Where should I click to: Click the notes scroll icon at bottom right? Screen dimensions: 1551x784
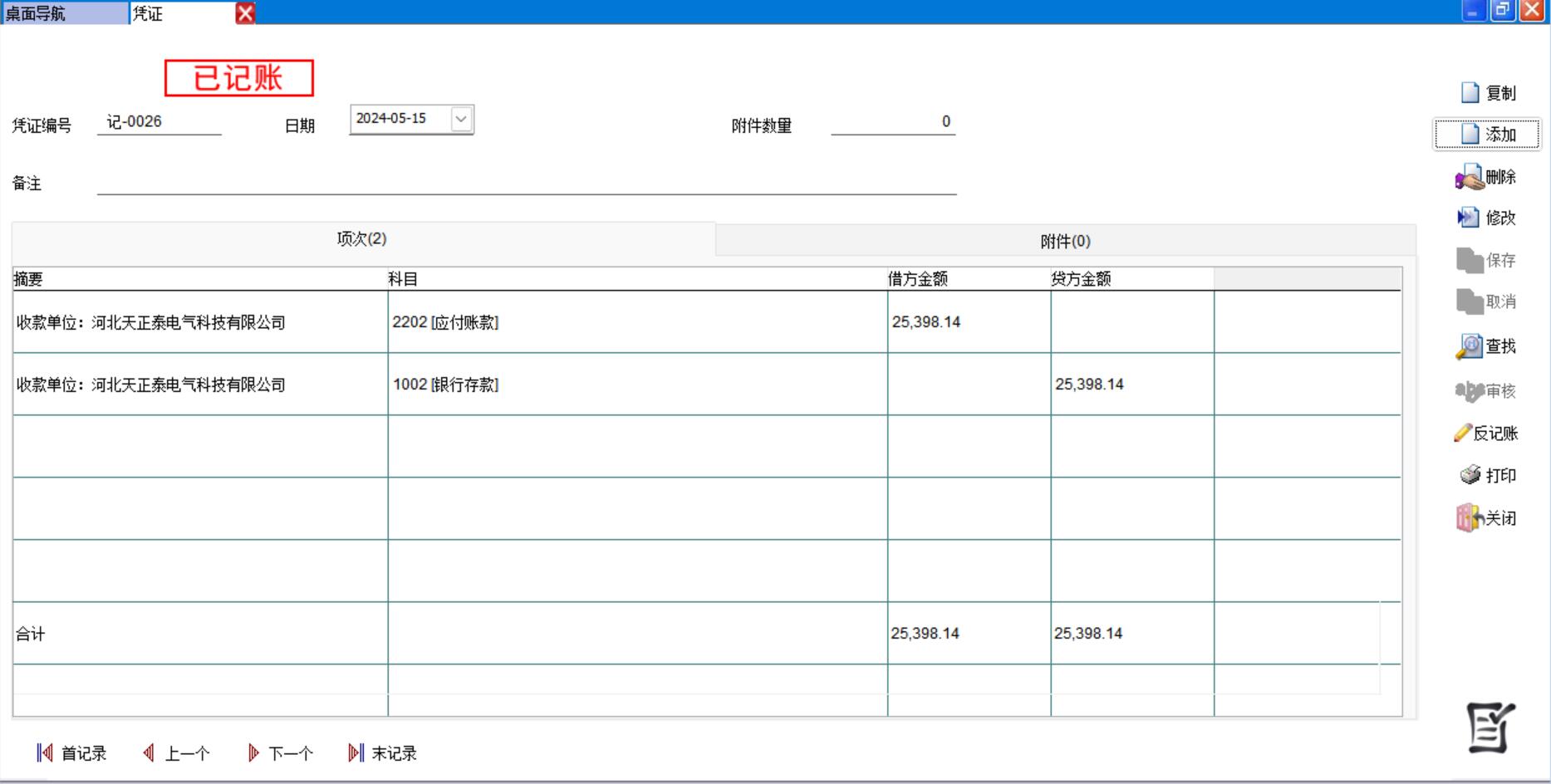pyautogui.click(x=1490, y=728)
